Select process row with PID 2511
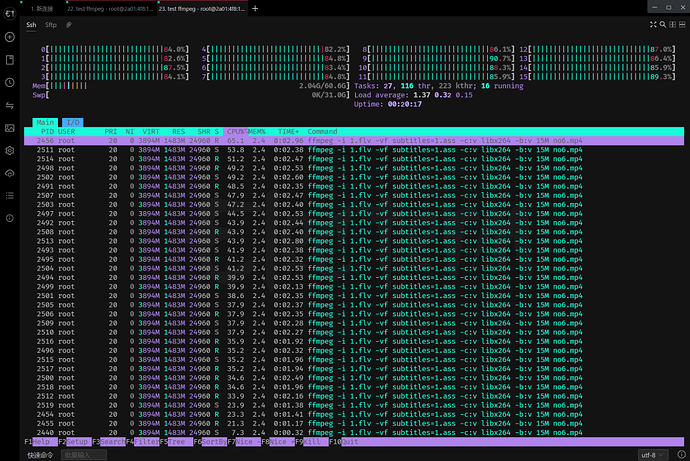690x461 pixels. coord(200,149)
